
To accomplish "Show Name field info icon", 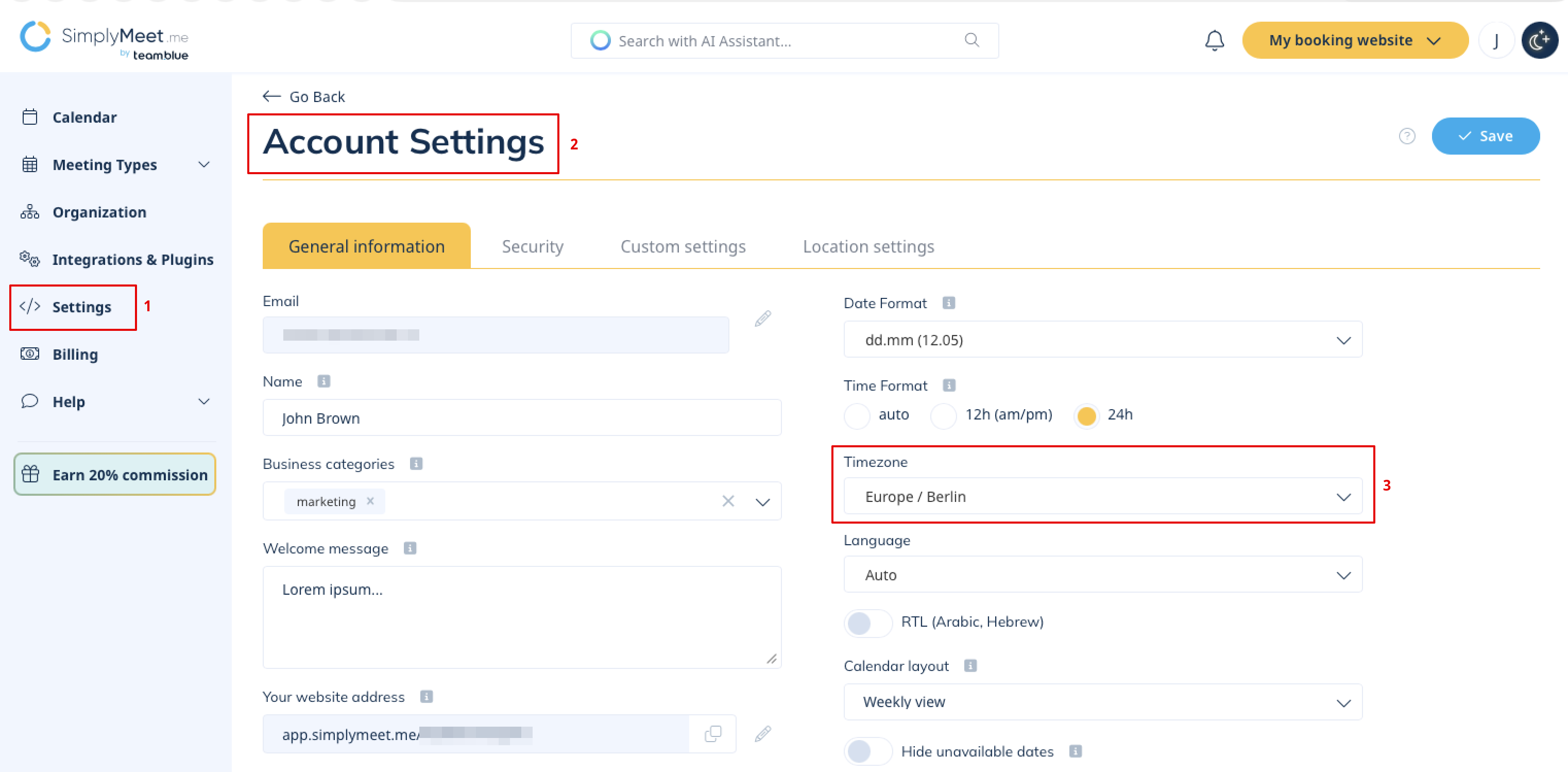I will (x=324, y=381).
